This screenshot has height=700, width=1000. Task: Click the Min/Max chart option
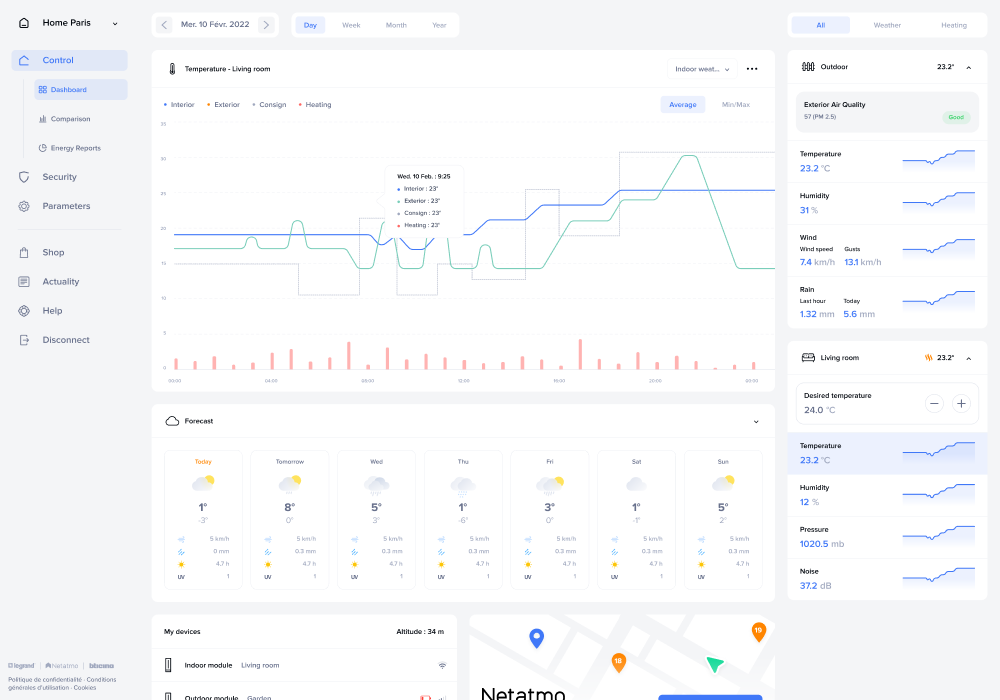tap(734, 103)
